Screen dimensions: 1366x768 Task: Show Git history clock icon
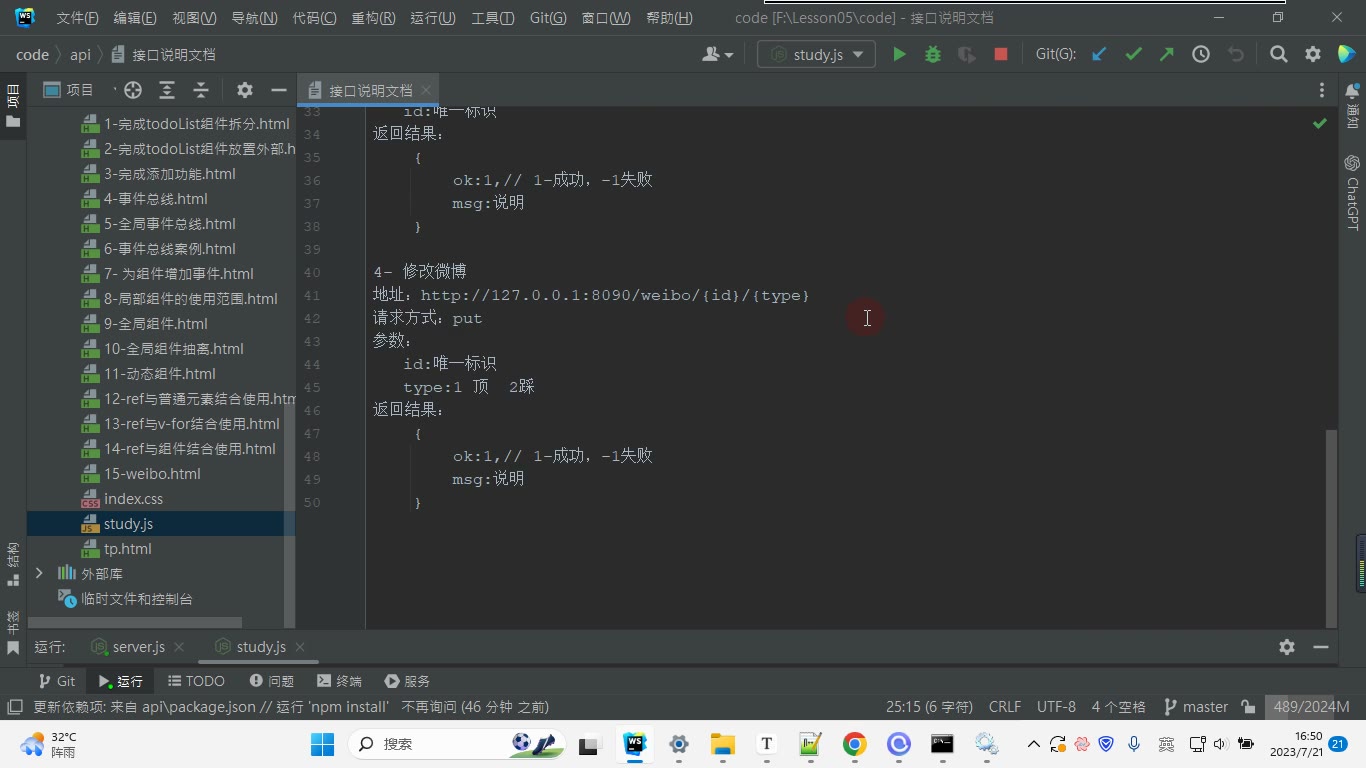point(1201,55)
